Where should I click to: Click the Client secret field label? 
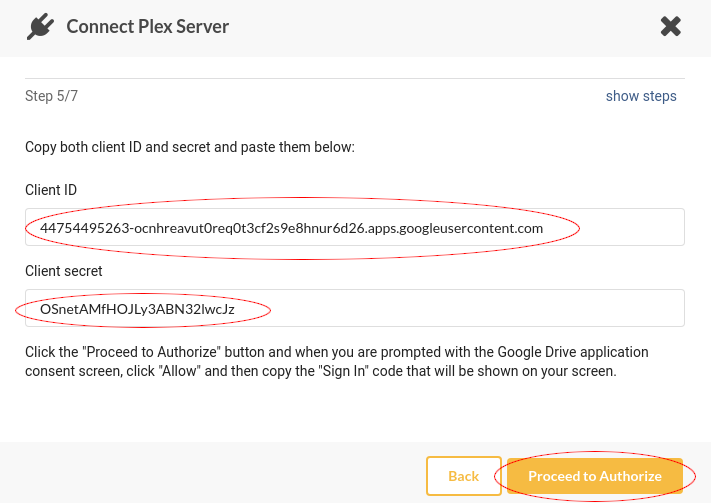pos(63,271)
